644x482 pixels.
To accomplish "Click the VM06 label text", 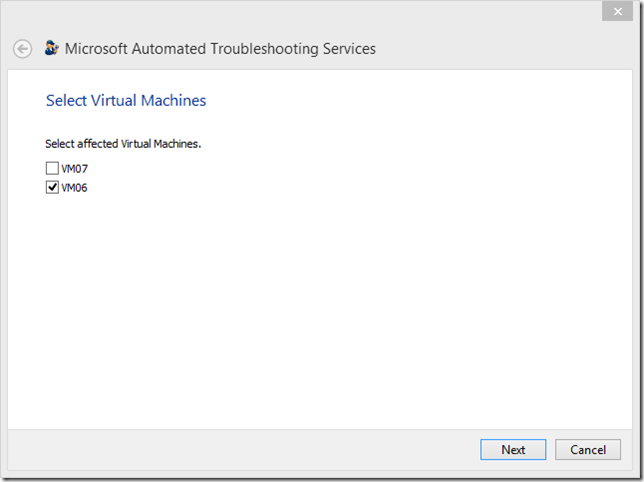I will (74, 188).
